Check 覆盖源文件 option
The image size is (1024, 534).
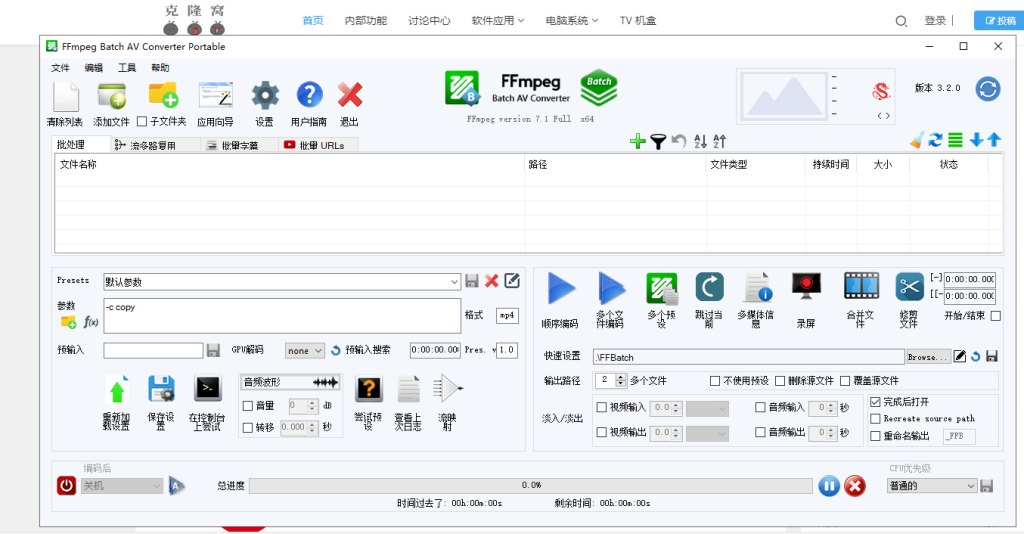845,381
